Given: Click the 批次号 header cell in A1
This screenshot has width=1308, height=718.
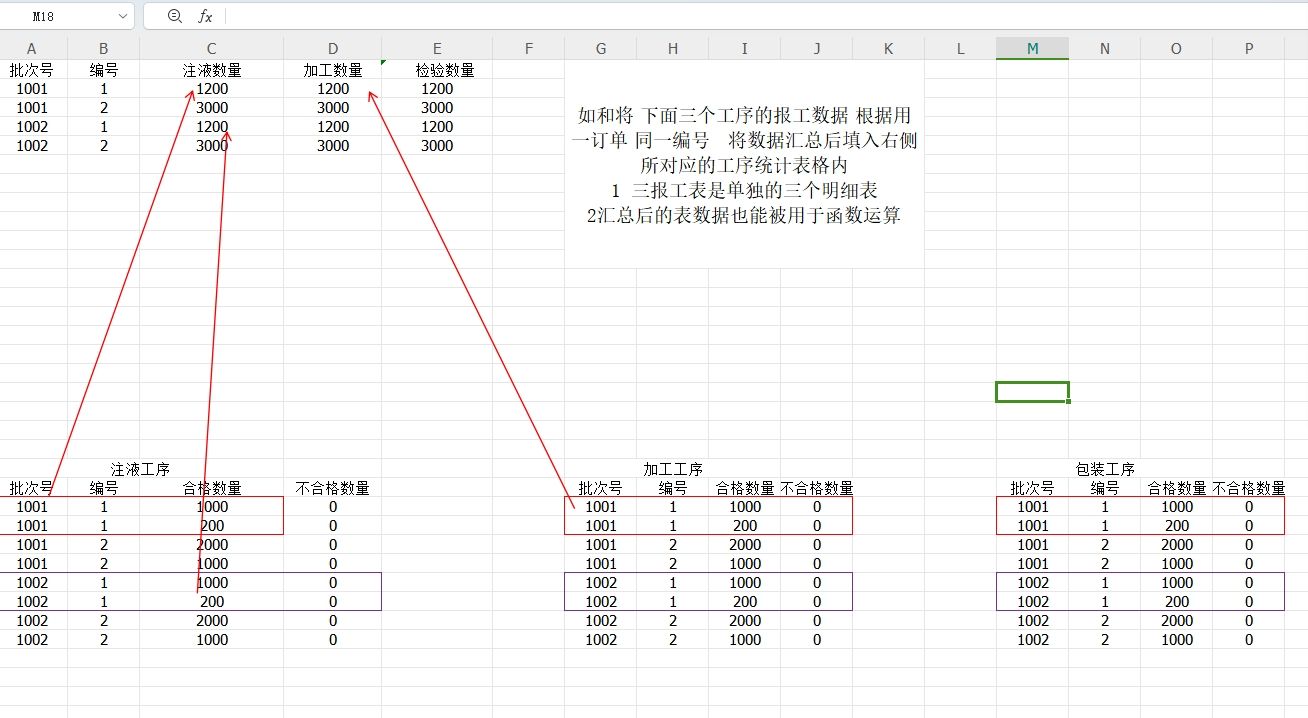Looking at the screenshot, I should 31,69.
